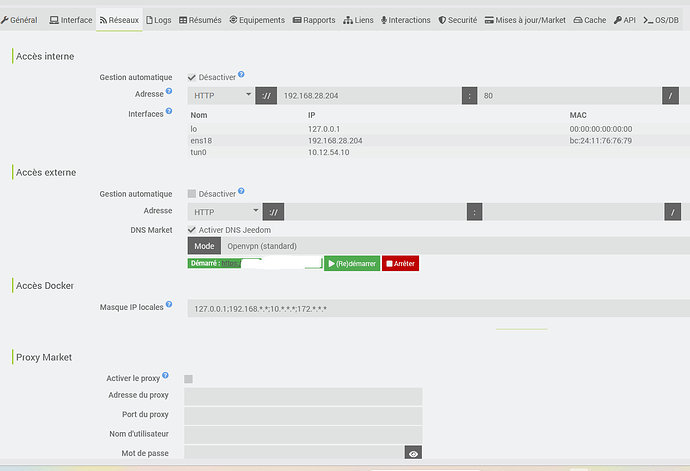Click the help icon next to Interfaces

(169, 111)
